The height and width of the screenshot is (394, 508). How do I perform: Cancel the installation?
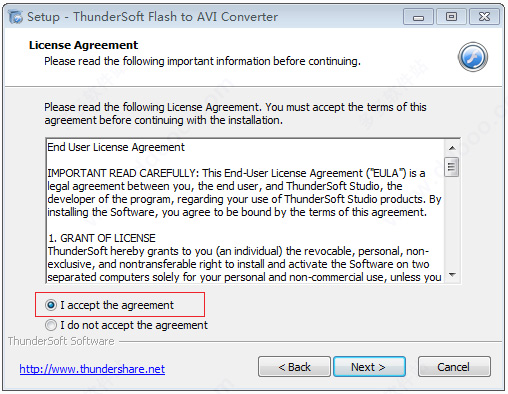[454, 367]
